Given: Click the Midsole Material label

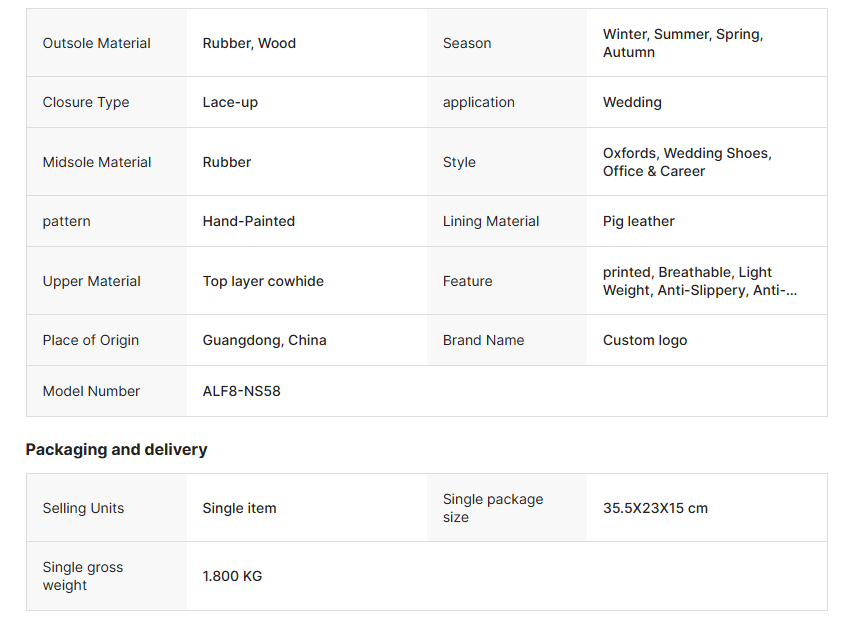Looking at the screenshot, I should (97, 162).
